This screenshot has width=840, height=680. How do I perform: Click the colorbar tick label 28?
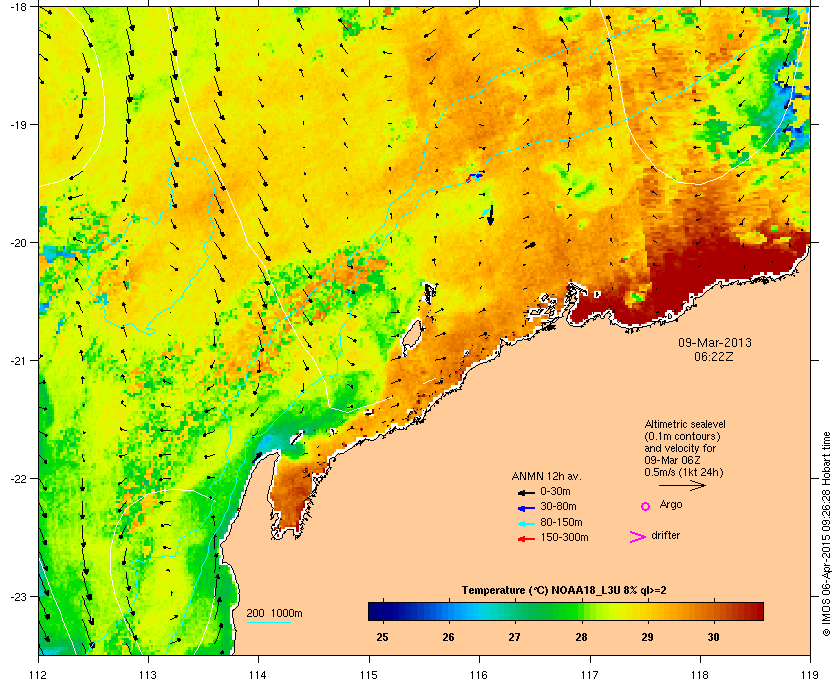coord(581,637)
